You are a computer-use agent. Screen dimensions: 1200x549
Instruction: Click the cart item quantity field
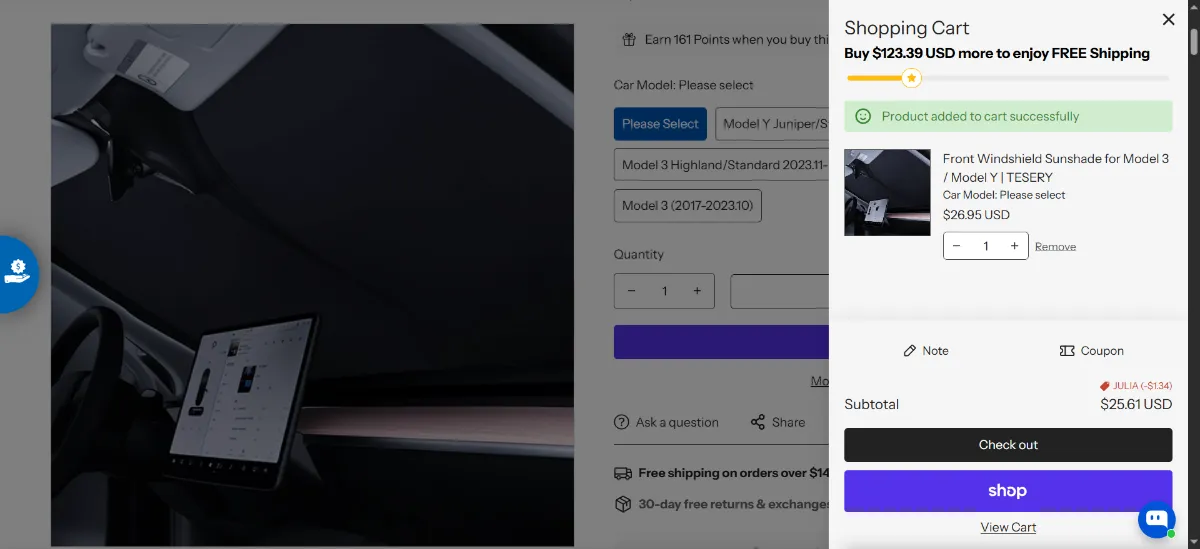coord(986,246)
